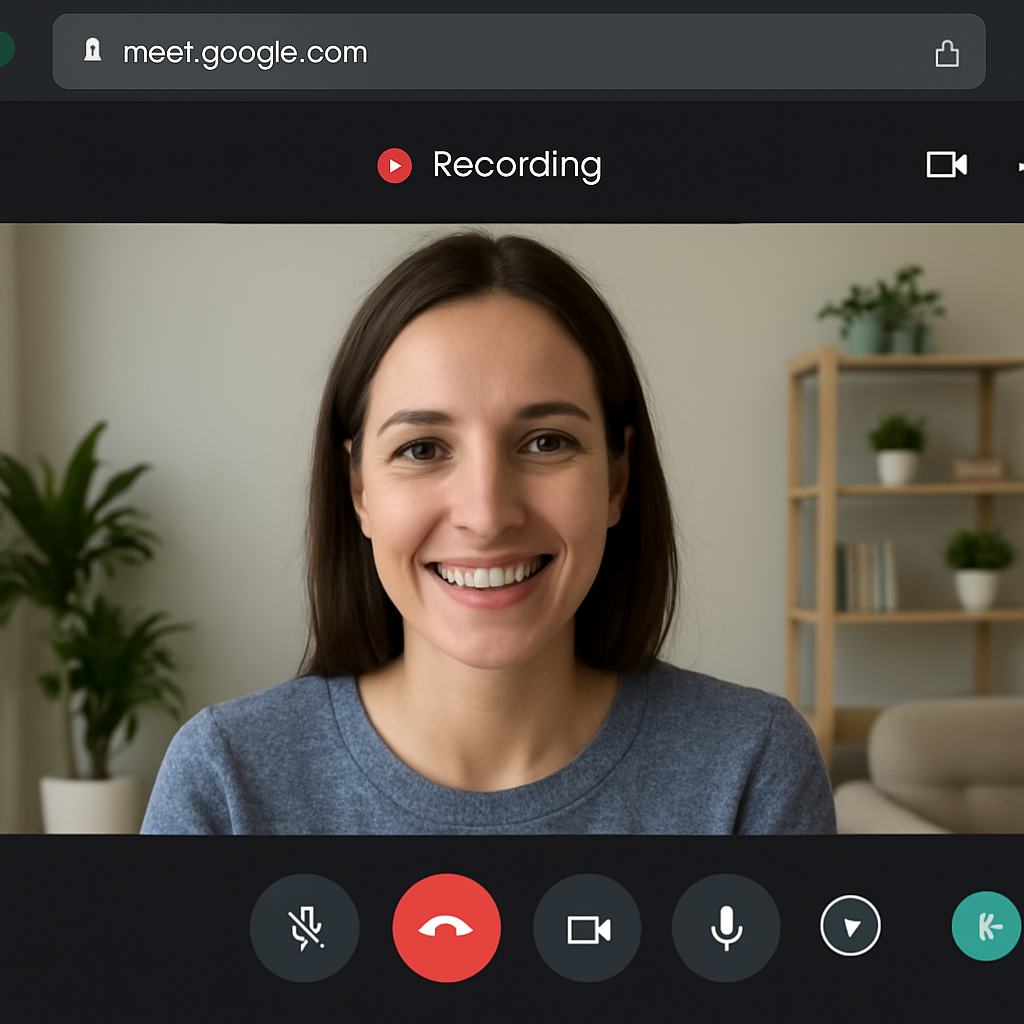The height and width of the screenshot is (1024, 1024).
Task: Click the crossed-out muted microphone button
Action: [x=304, y=930]
